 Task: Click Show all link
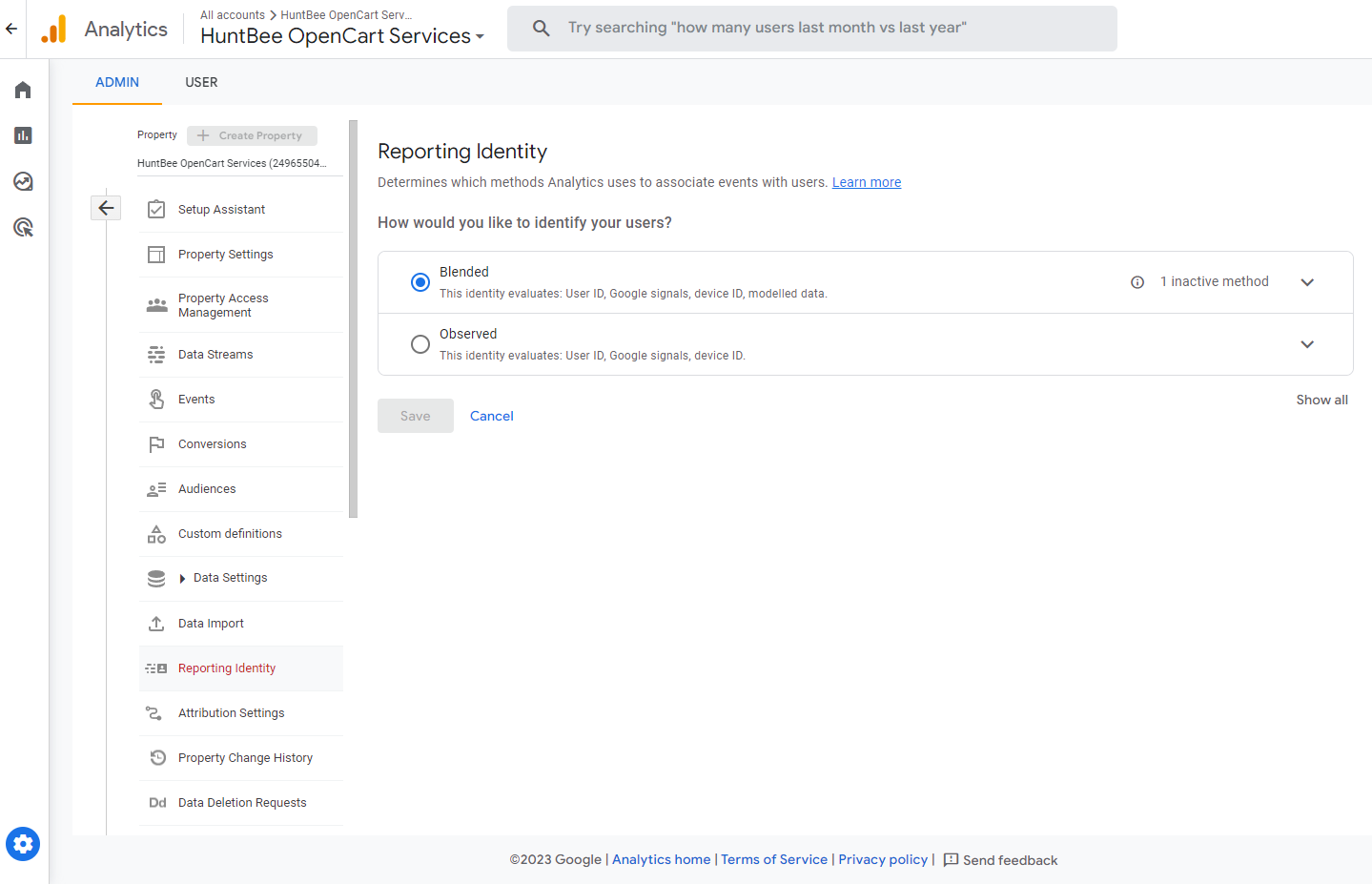1321,400
